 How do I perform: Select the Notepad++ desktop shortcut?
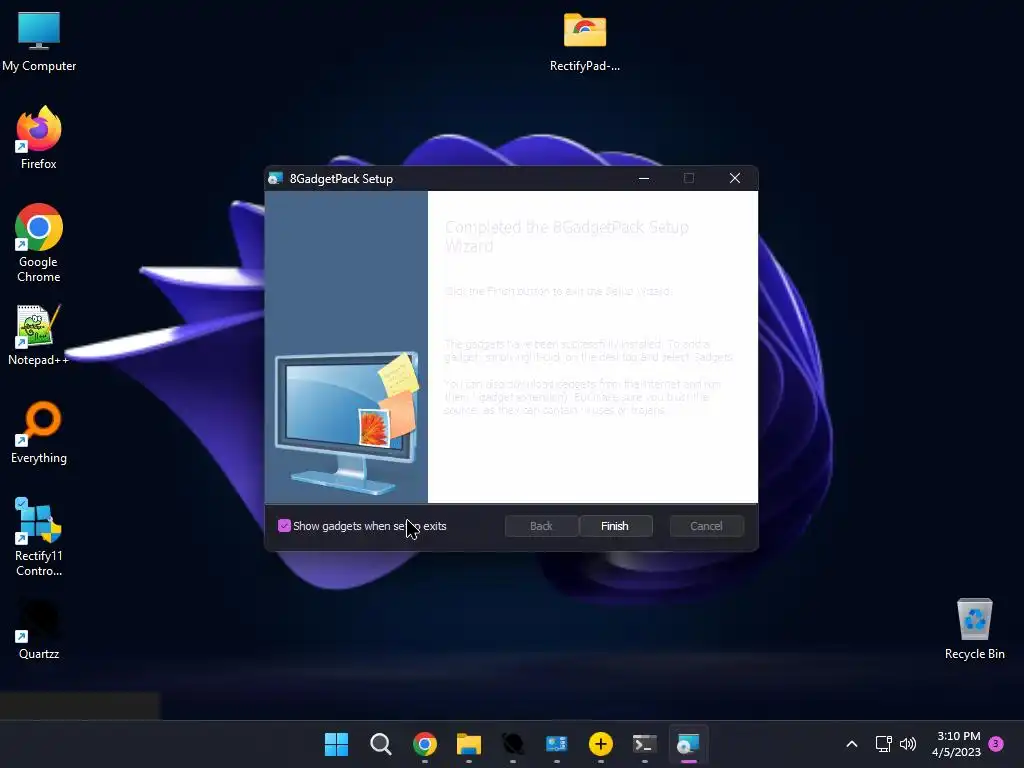[39, 336]
